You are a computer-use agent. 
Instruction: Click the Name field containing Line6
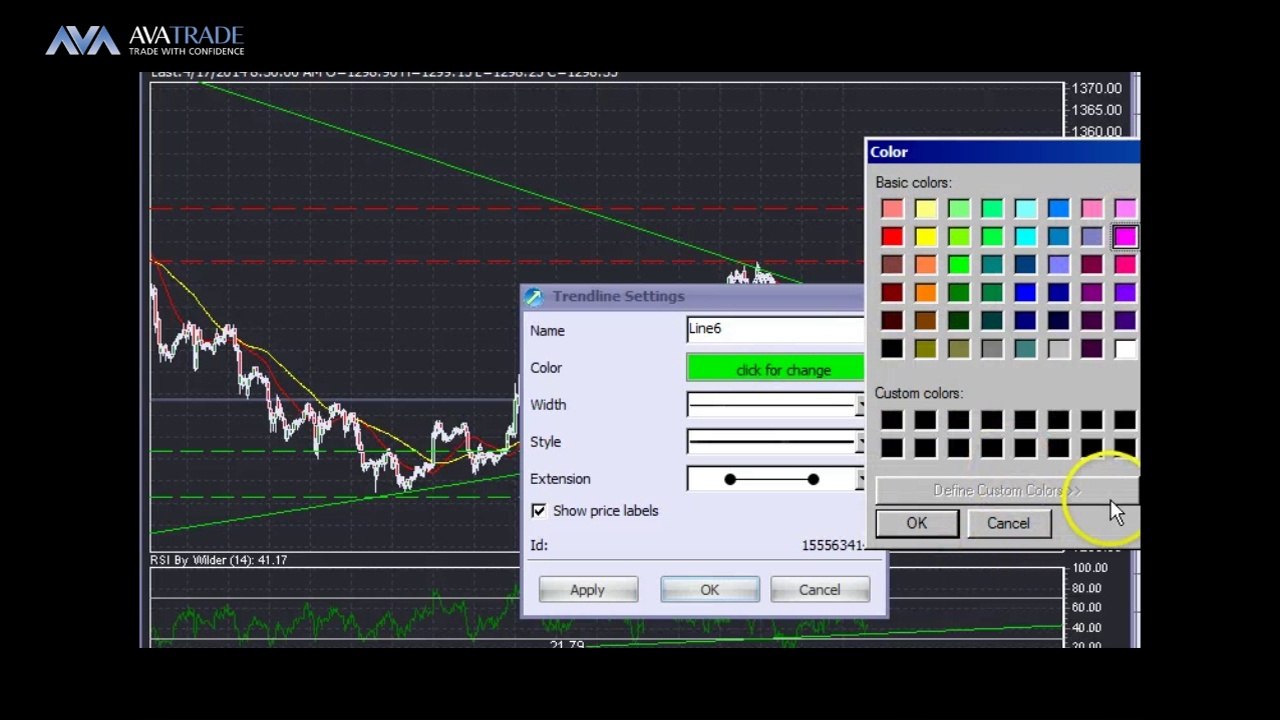coord(776,330)
